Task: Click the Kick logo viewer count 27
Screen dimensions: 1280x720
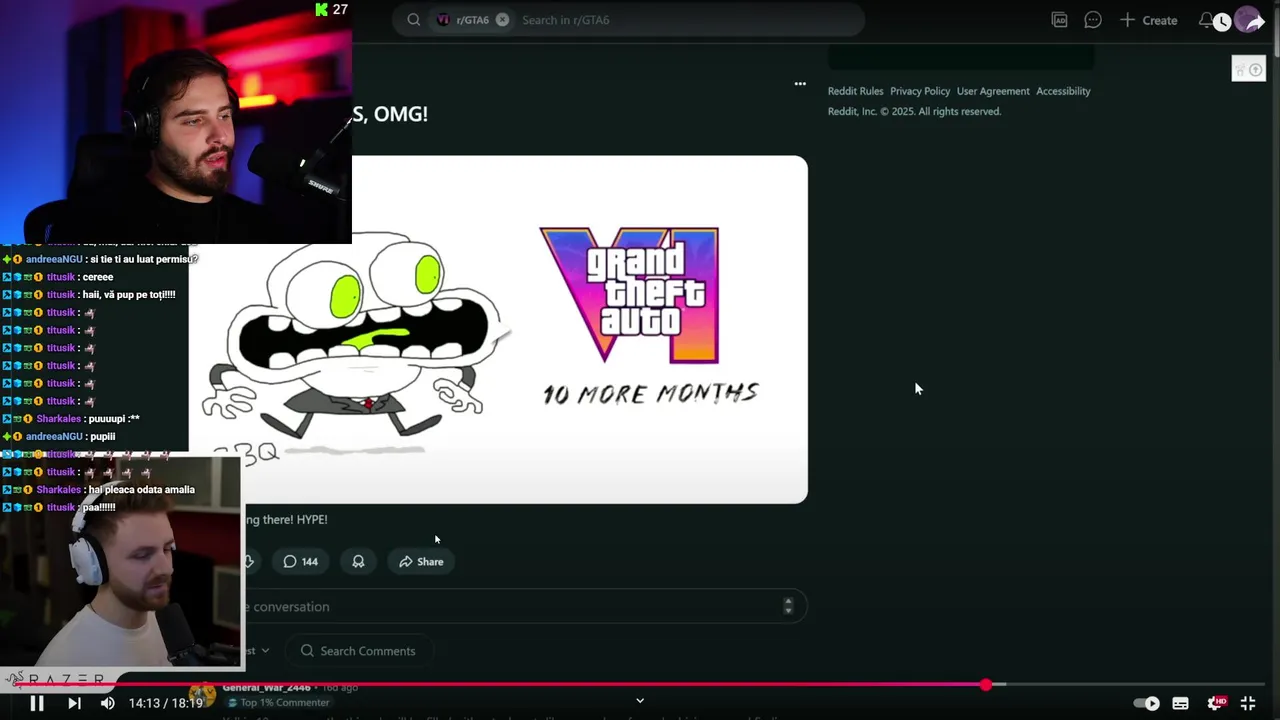Action: [331, 10]
